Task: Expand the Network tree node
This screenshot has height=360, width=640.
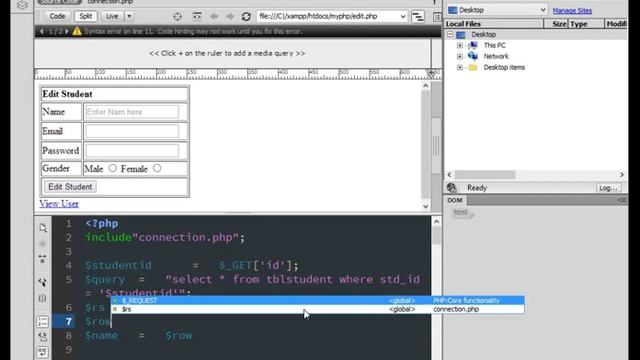Action: click(x=460, y=56)
